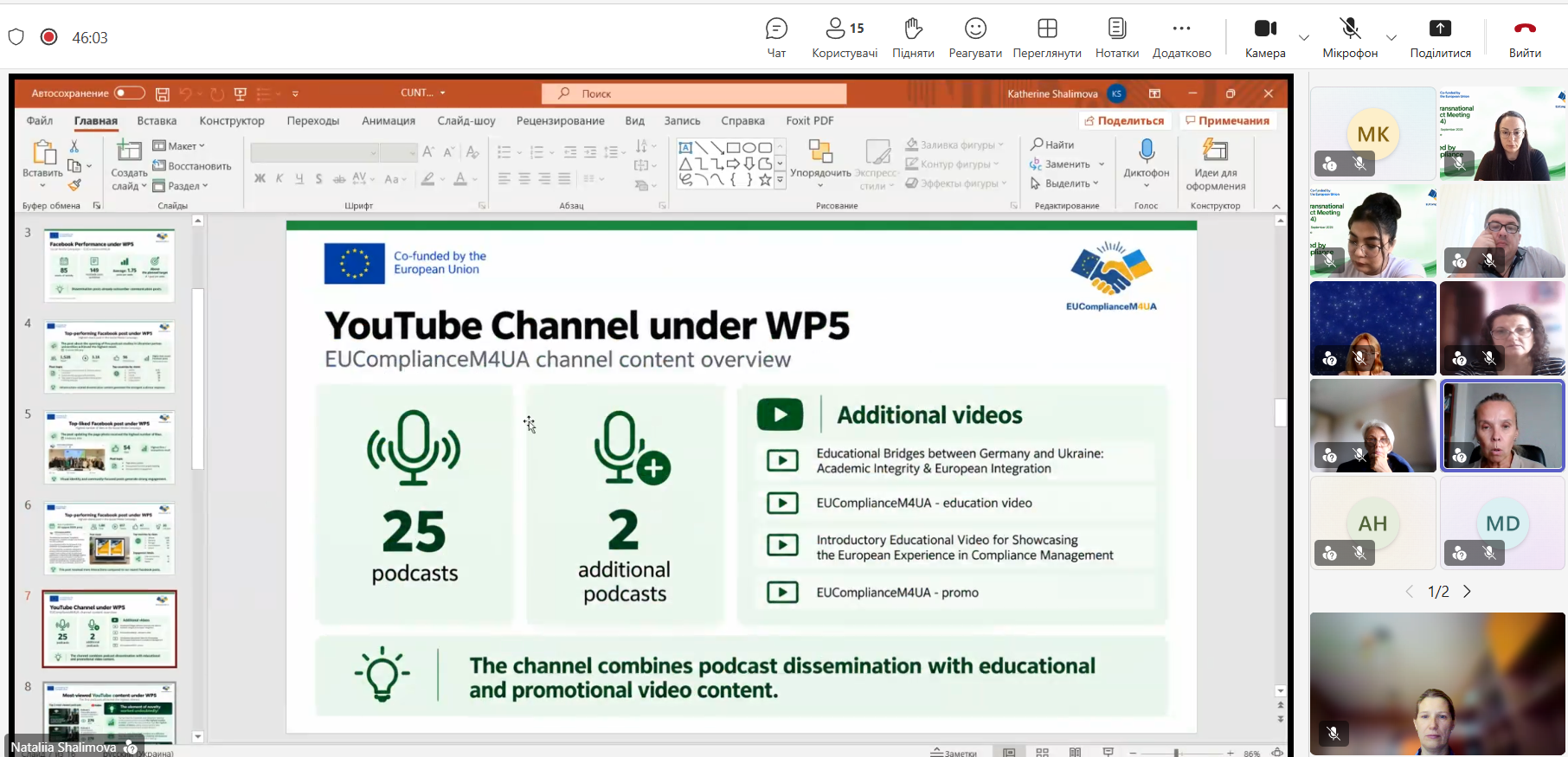The image size is (1568, 757).
Task: Click the Примечания button
Action: [1228, 120]
